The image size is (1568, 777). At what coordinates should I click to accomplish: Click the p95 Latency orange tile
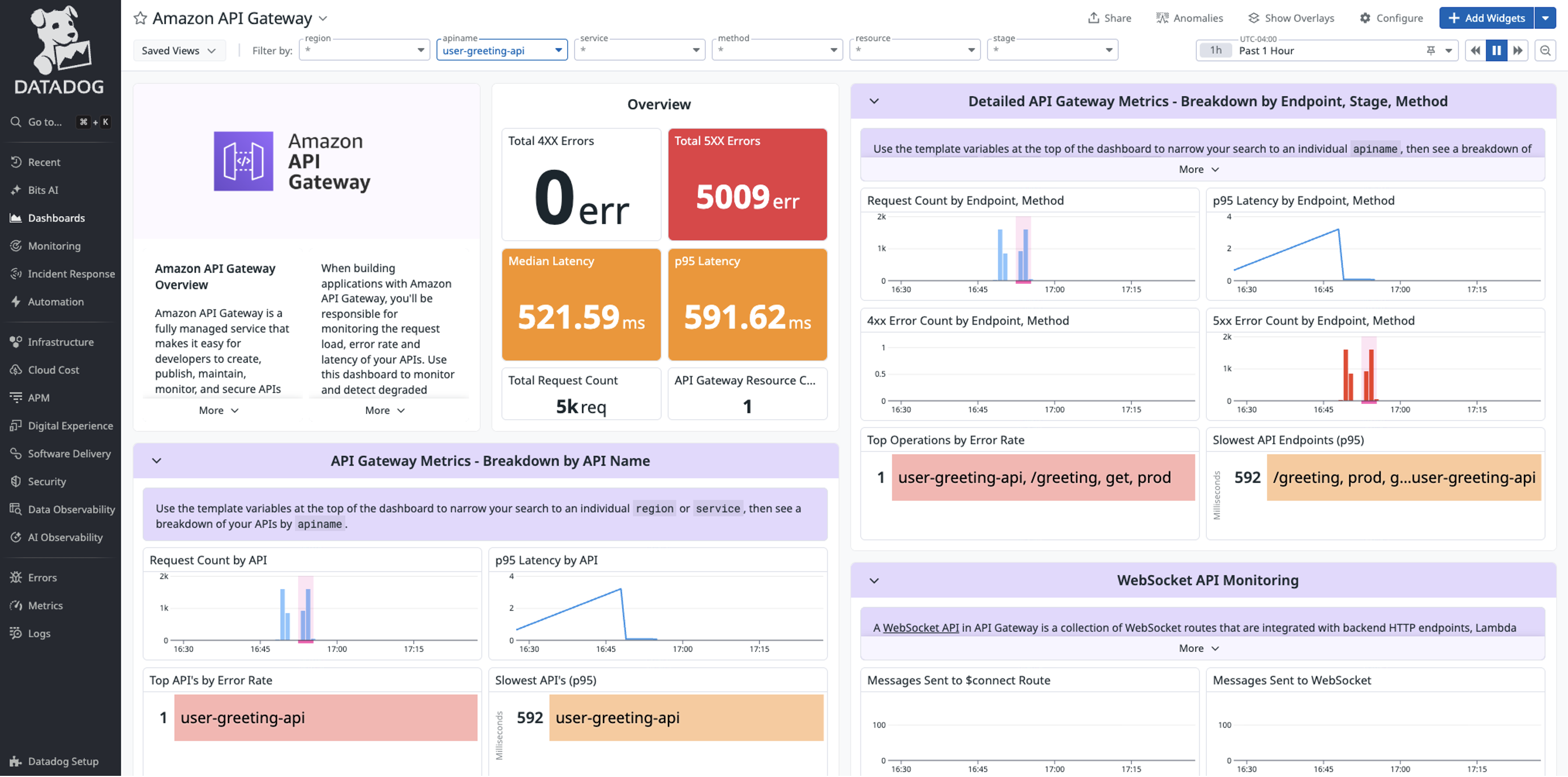747,305
